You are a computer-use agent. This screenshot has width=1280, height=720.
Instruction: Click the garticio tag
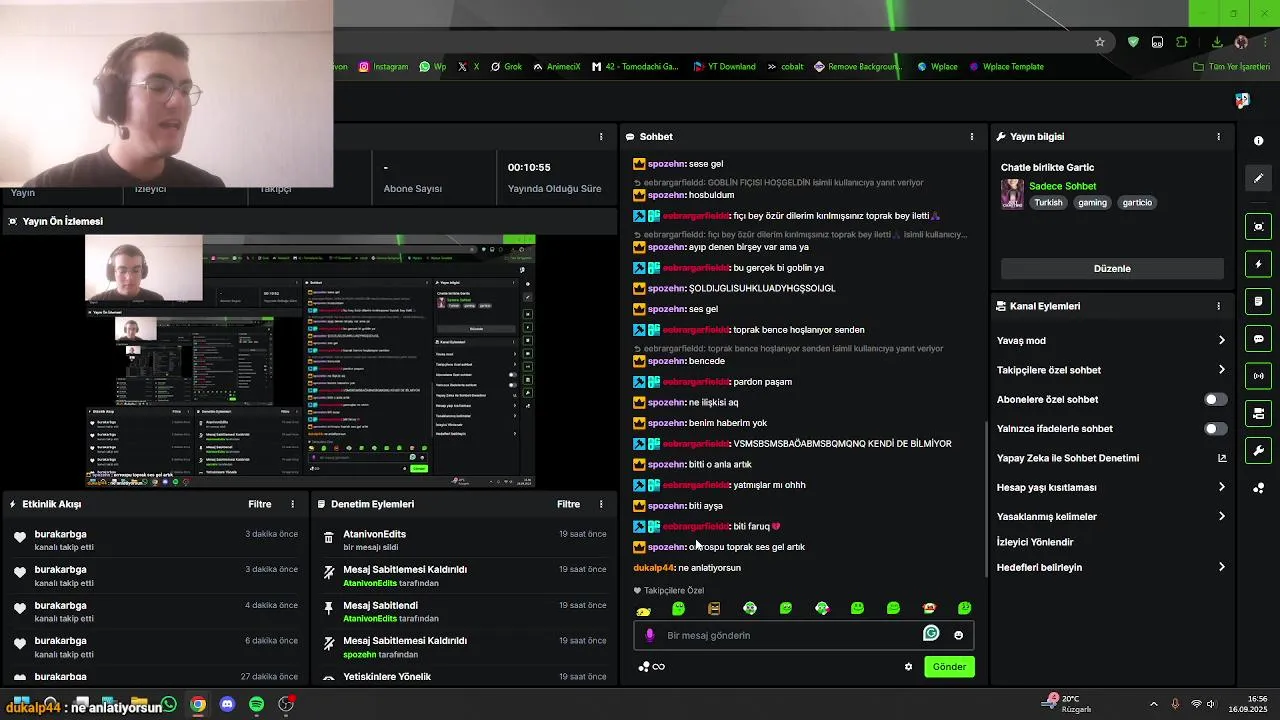pyautogui.click(x=1137, y=202)
